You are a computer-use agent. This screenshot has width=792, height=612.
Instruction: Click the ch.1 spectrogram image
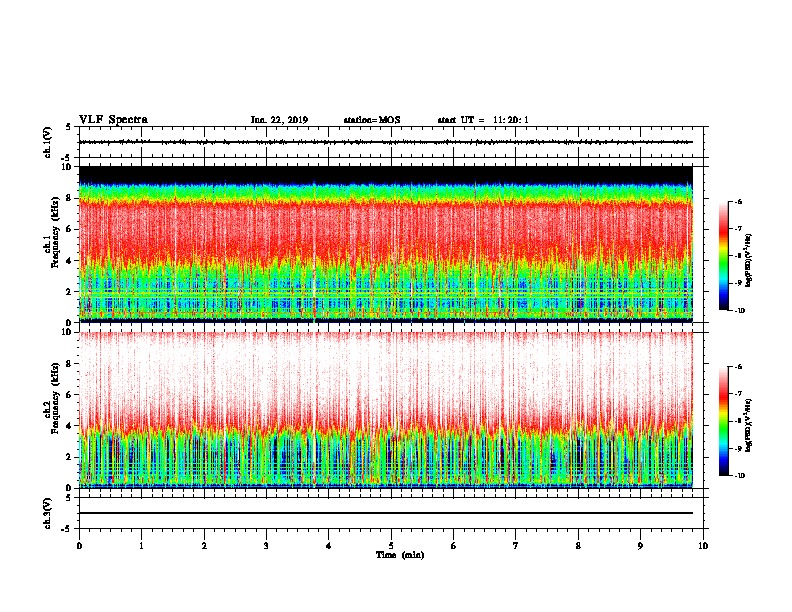(385, 244)
